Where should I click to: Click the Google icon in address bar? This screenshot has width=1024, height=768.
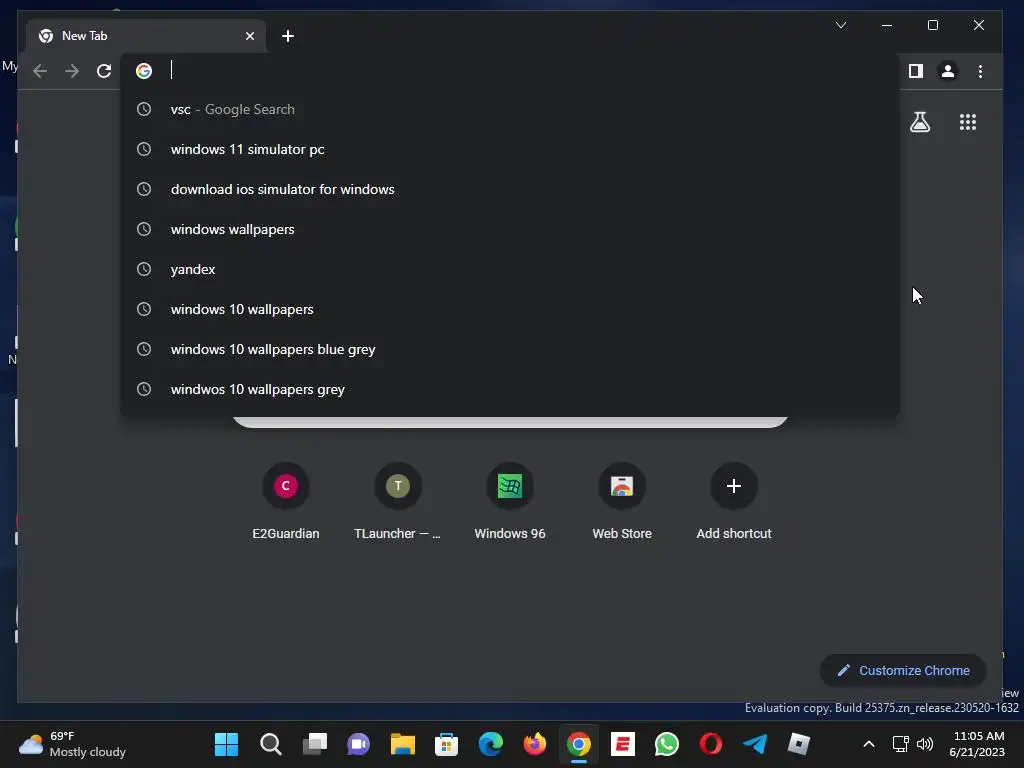pos(144,71)
